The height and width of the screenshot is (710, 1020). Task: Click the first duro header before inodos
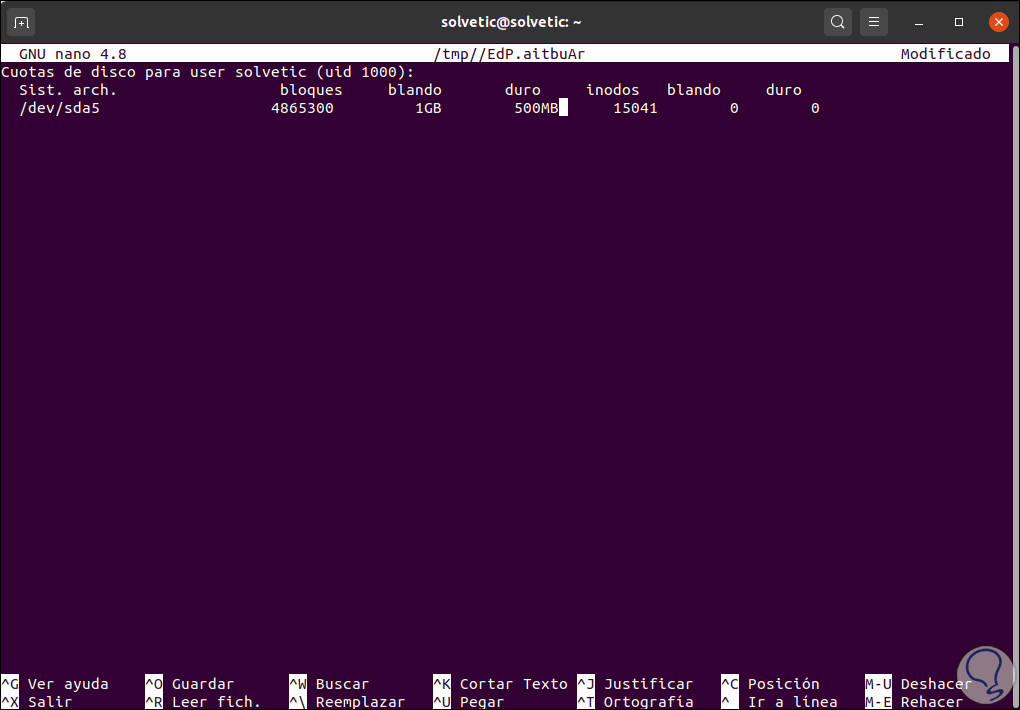(523, 90)
